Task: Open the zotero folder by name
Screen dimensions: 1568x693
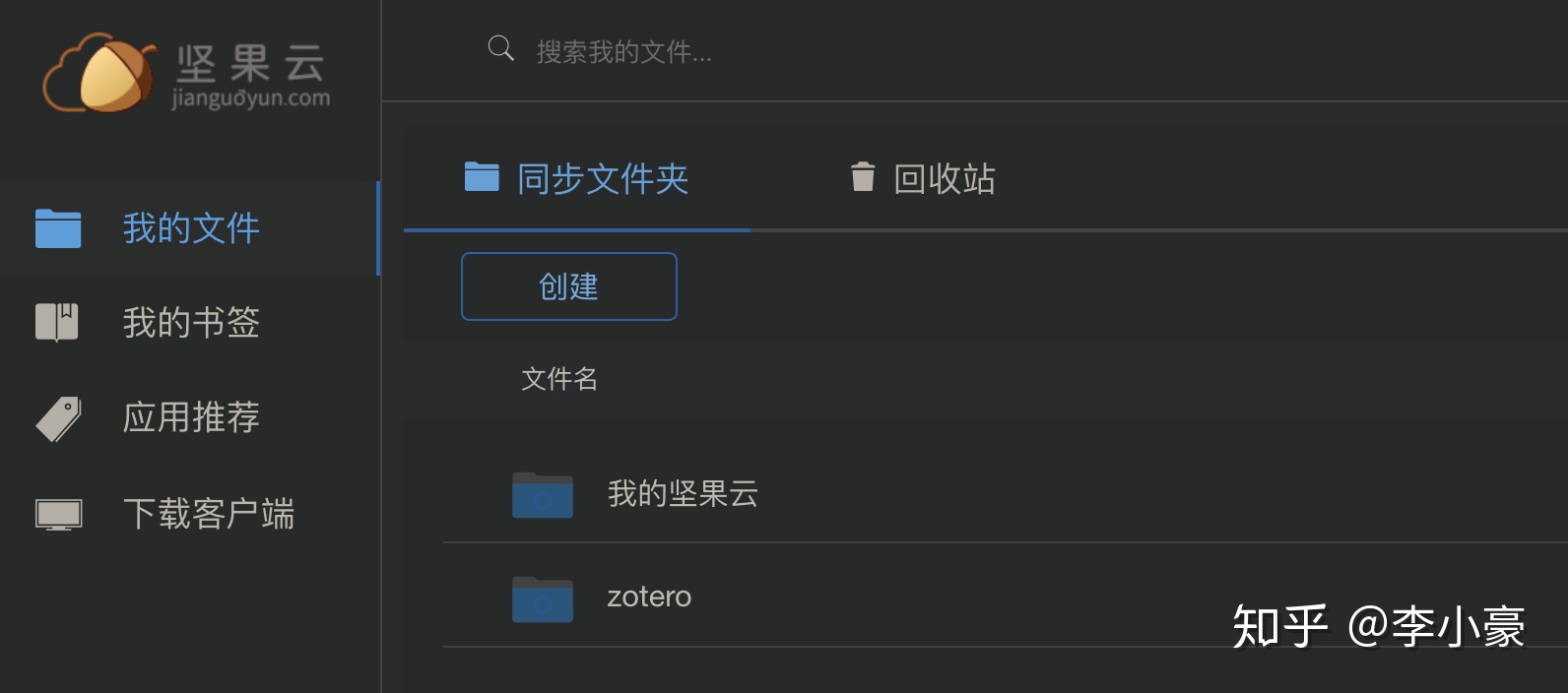Action: 649,597
